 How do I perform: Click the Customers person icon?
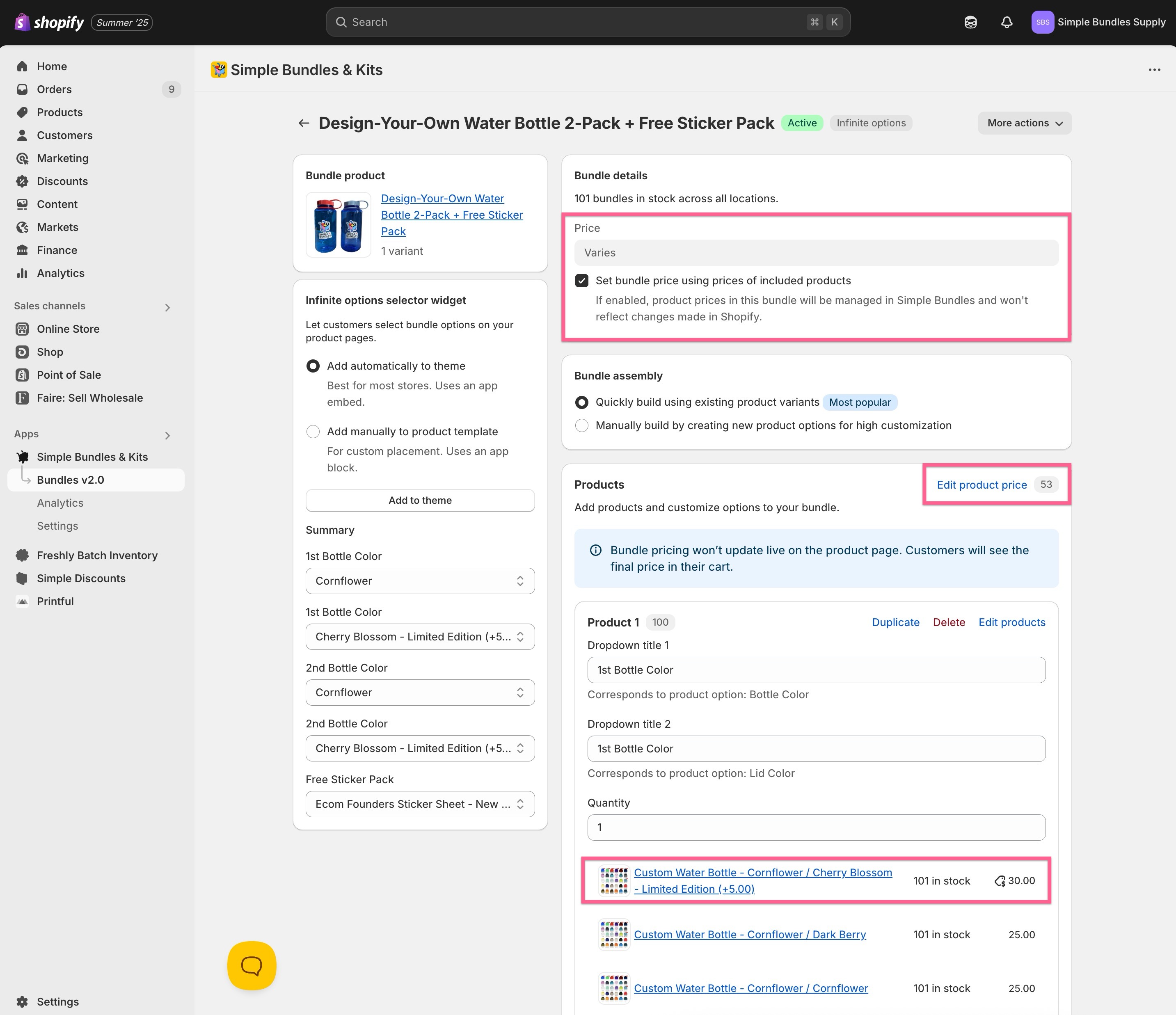(x=22, y=135)
